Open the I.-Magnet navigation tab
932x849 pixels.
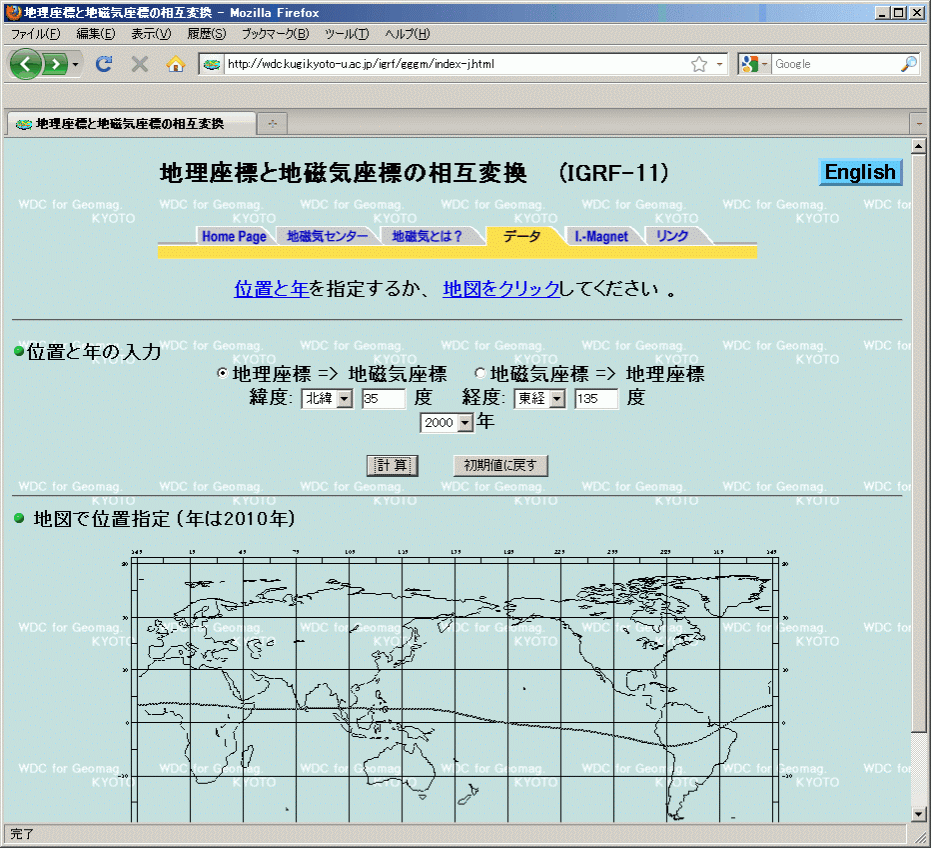coord(601,236)
